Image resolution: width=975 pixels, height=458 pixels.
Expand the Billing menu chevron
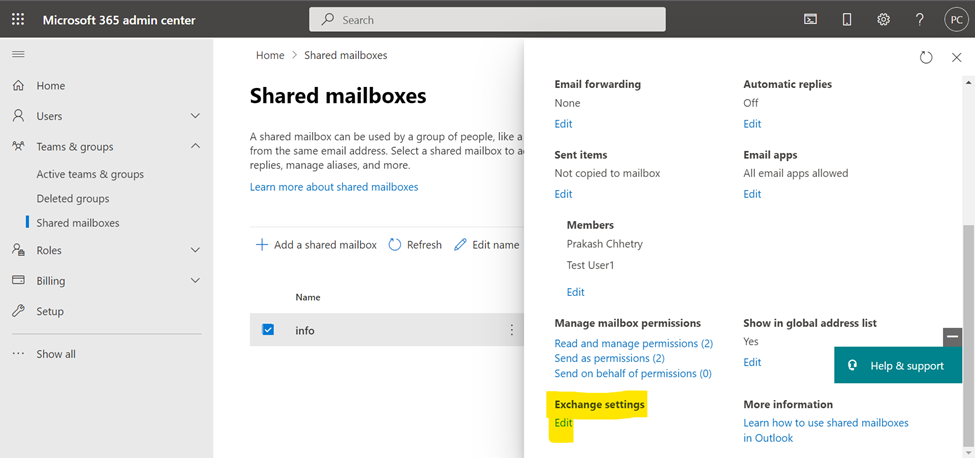click(195, 280)
